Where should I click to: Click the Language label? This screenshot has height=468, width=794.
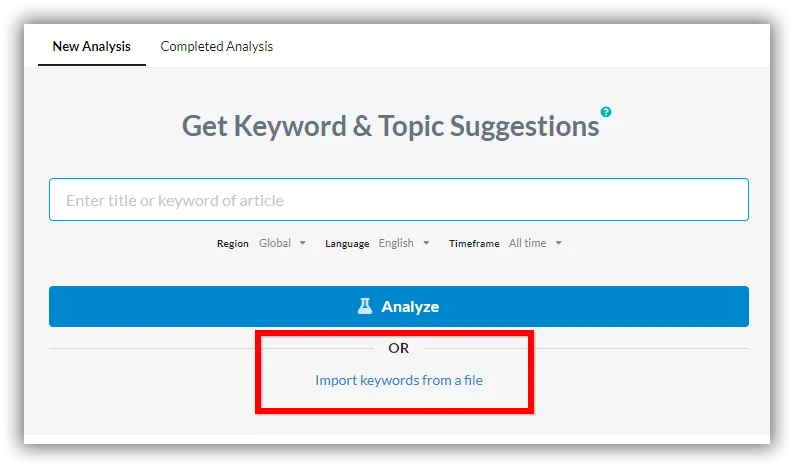[x=347, y=244]
